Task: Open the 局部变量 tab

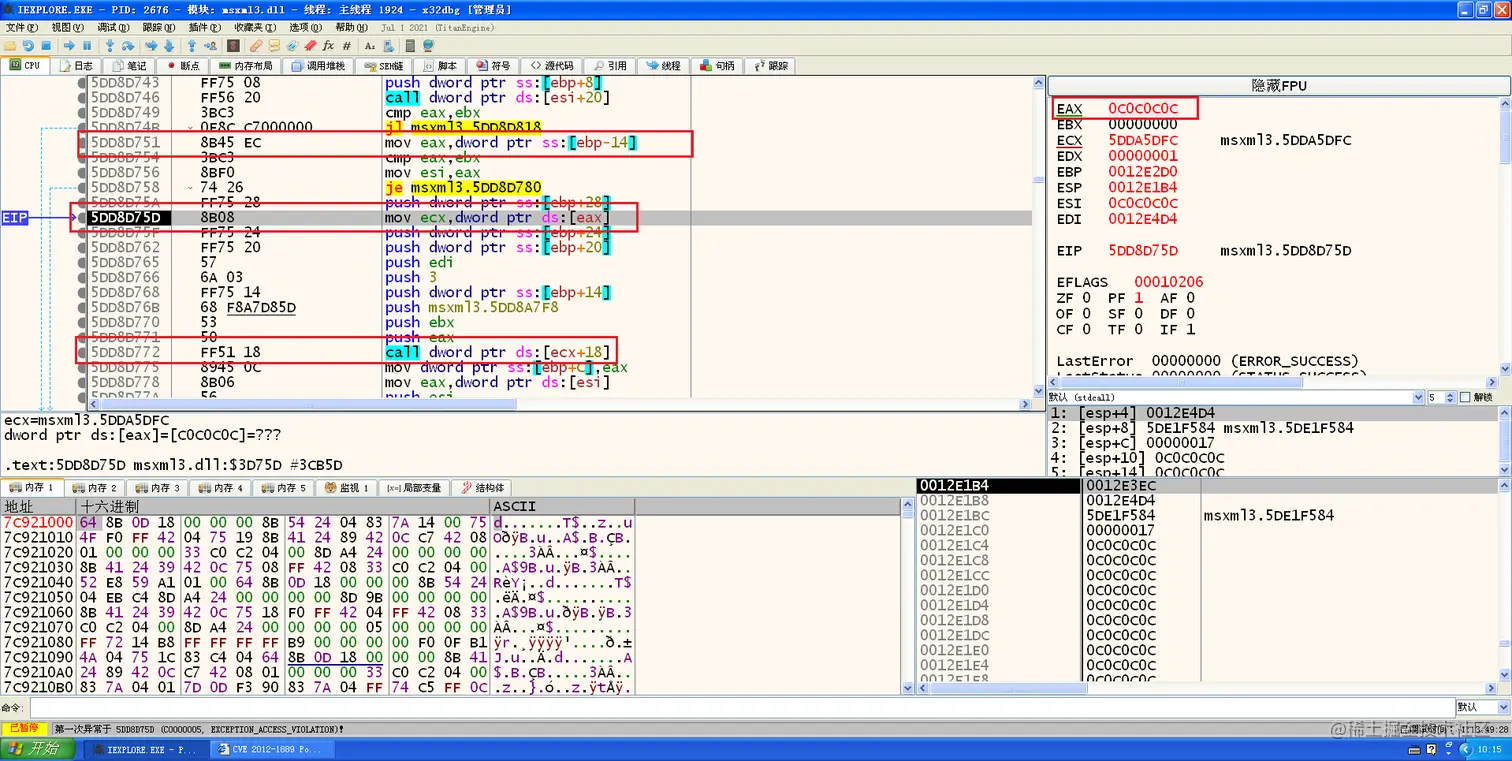Action: click(x=414, y=488)
